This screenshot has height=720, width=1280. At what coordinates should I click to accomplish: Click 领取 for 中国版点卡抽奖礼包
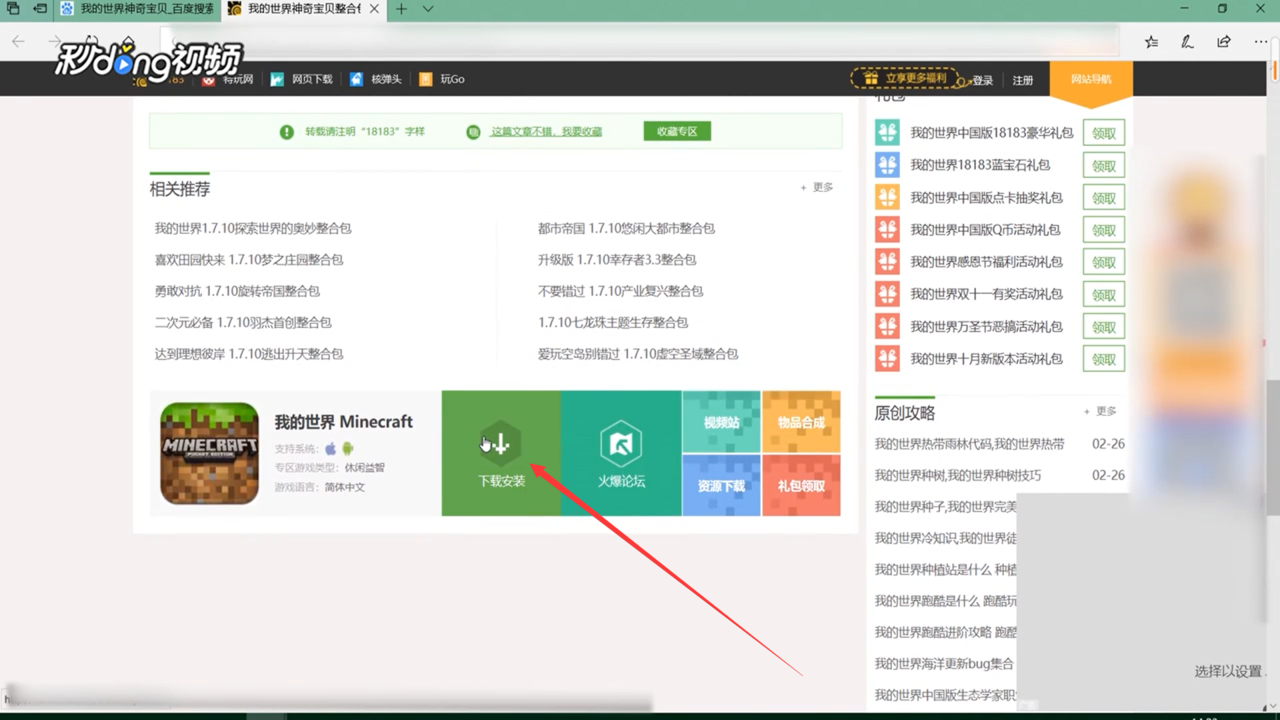pos(1104,198)
